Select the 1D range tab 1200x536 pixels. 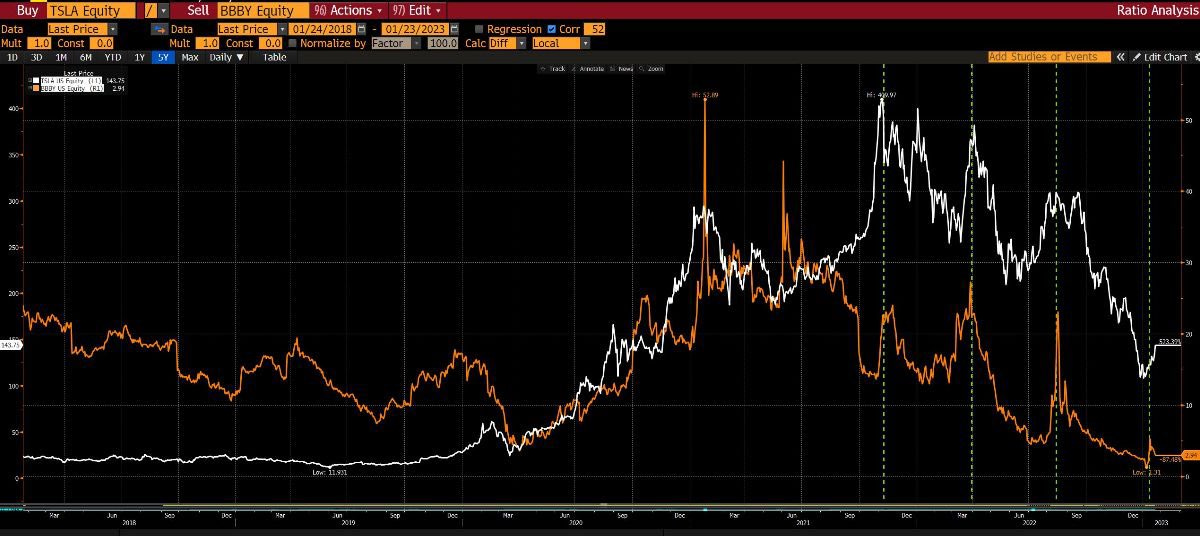(x=13, y=57)
